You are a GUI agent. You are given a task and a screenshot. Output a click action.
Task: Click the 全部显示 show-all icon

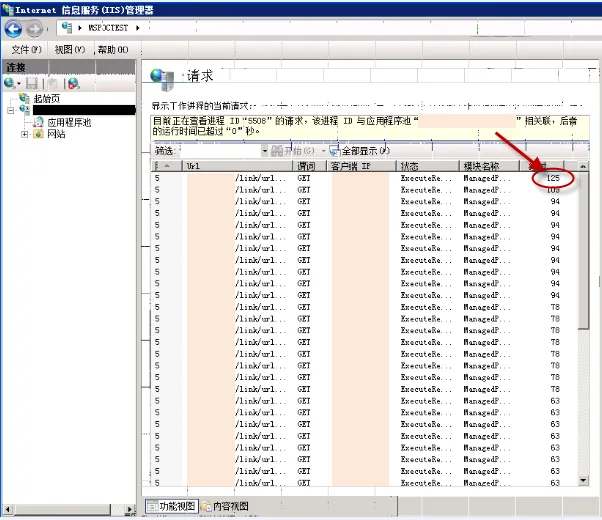coord(334,151)
